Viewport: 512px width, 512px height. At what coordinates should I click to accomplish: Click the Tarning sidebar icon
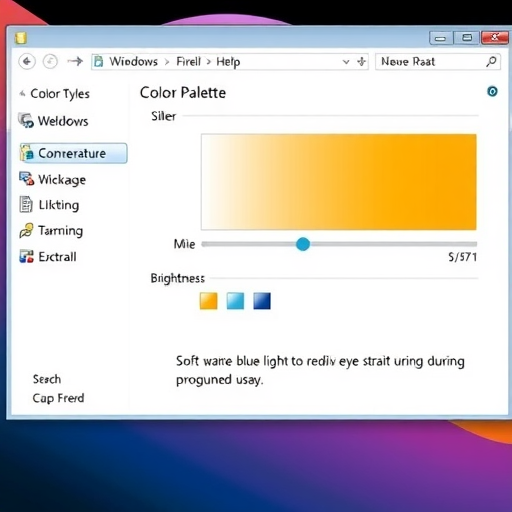pos(26,230)
